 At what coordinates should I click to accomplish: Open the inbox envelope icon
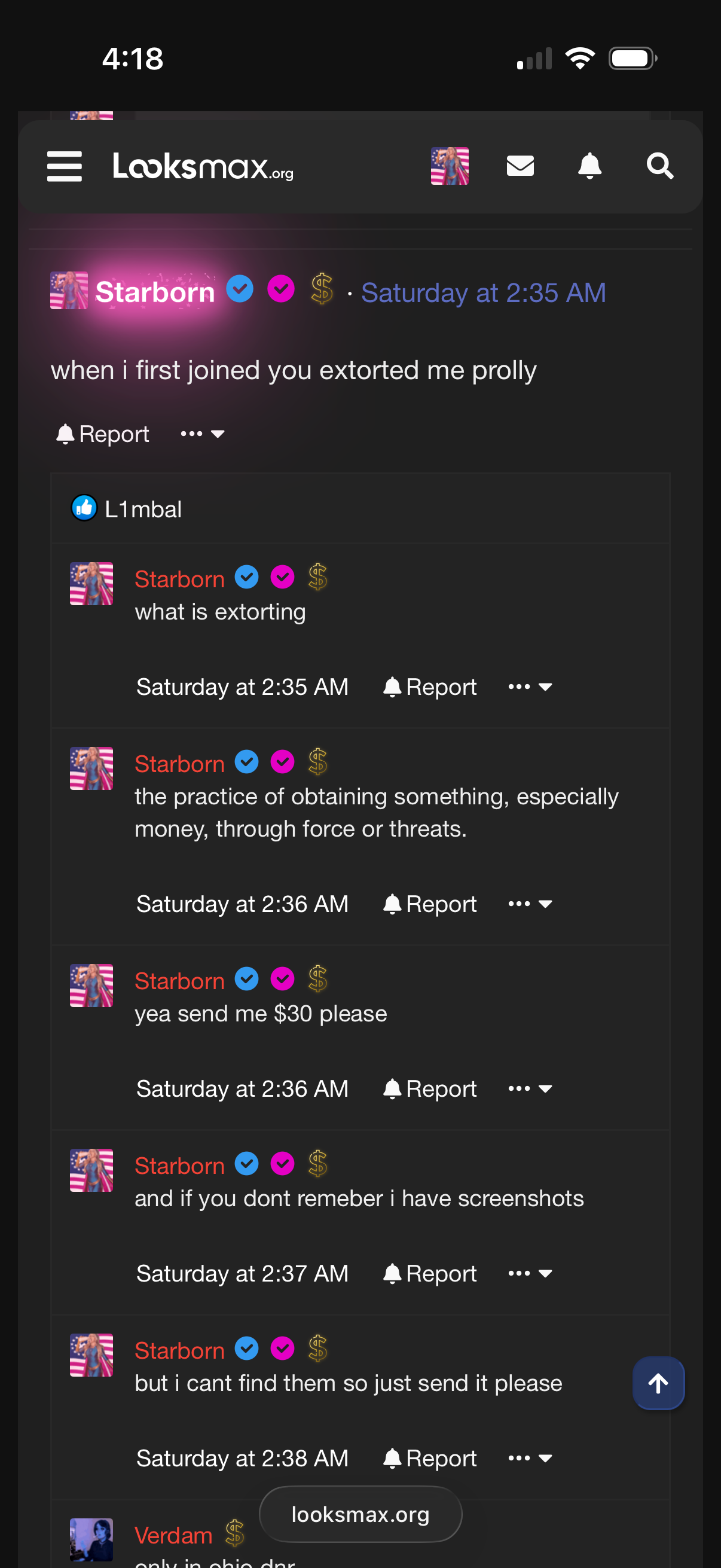(520, 166)
